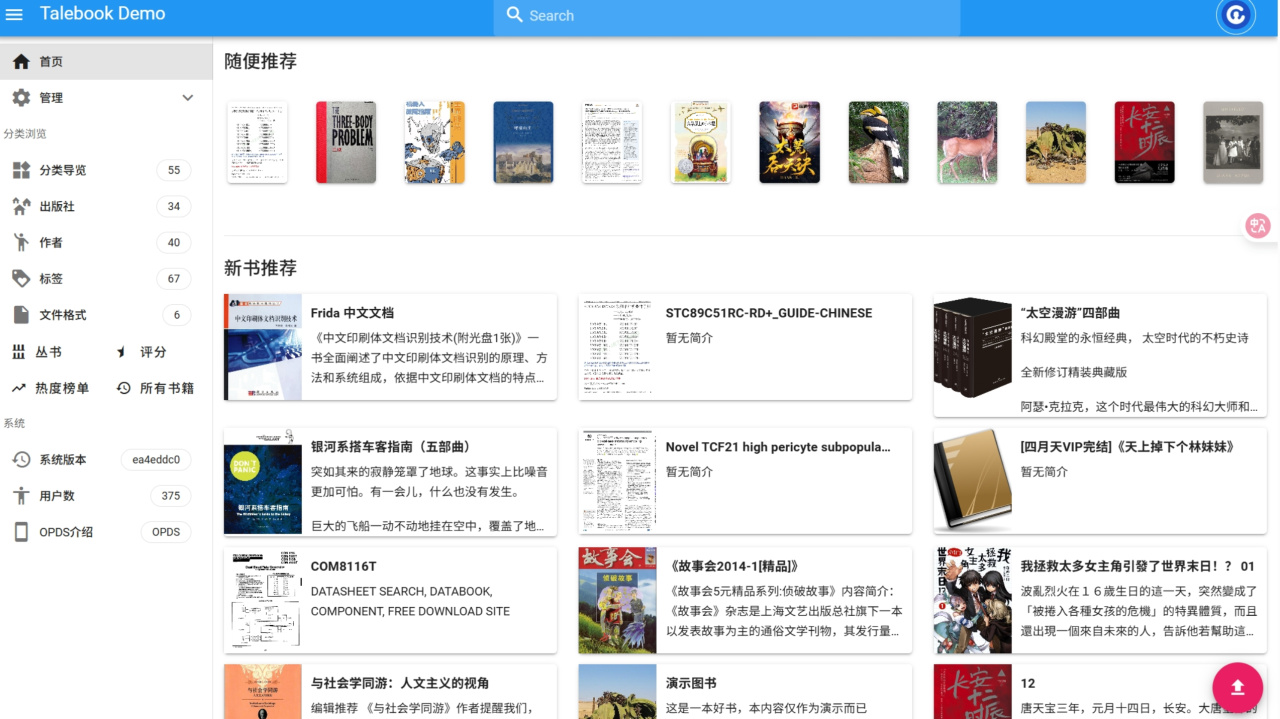
Task: Open 《故事会2014-1[精品]》 book card
Action: [745, 600]
